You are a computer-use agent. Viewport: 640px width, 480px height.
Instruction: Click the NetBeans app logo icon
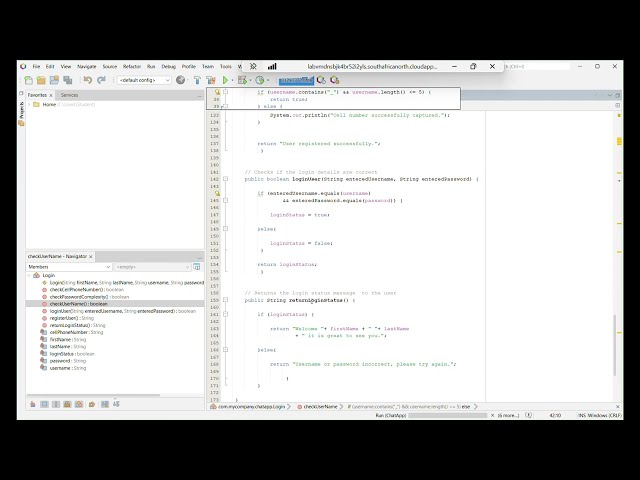23,66
